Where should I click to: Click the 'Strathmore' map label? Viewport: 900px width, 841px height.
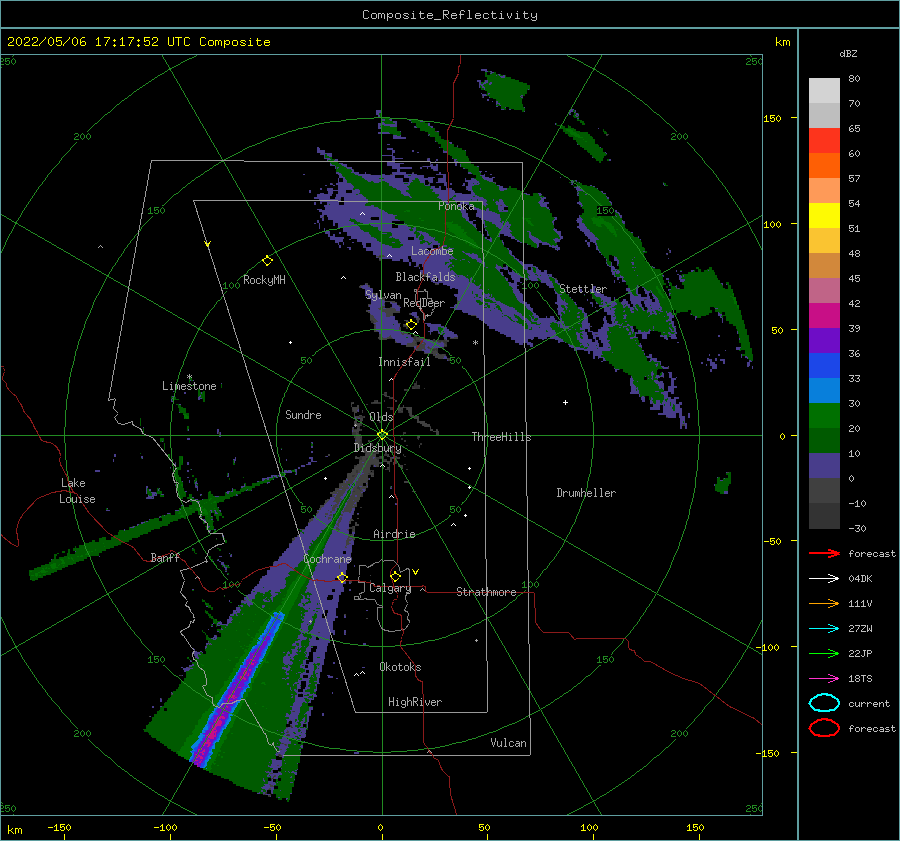[x=486, y=592]
